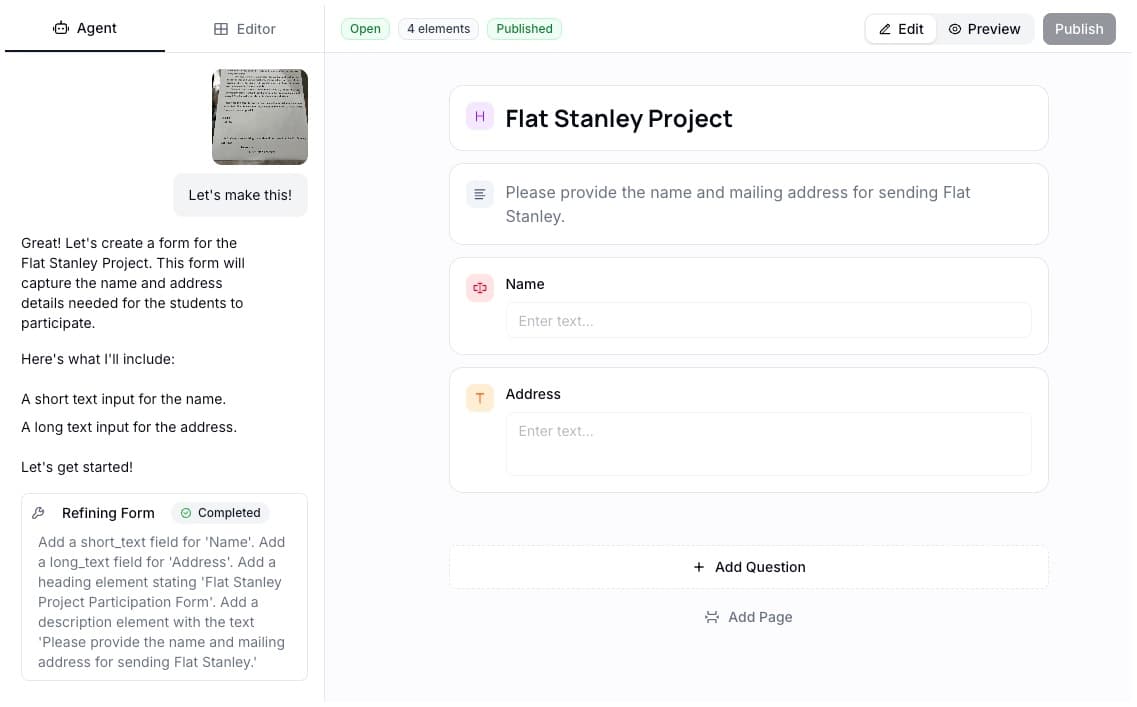
Task: Click the description element icon
Action: coord(480,194)
